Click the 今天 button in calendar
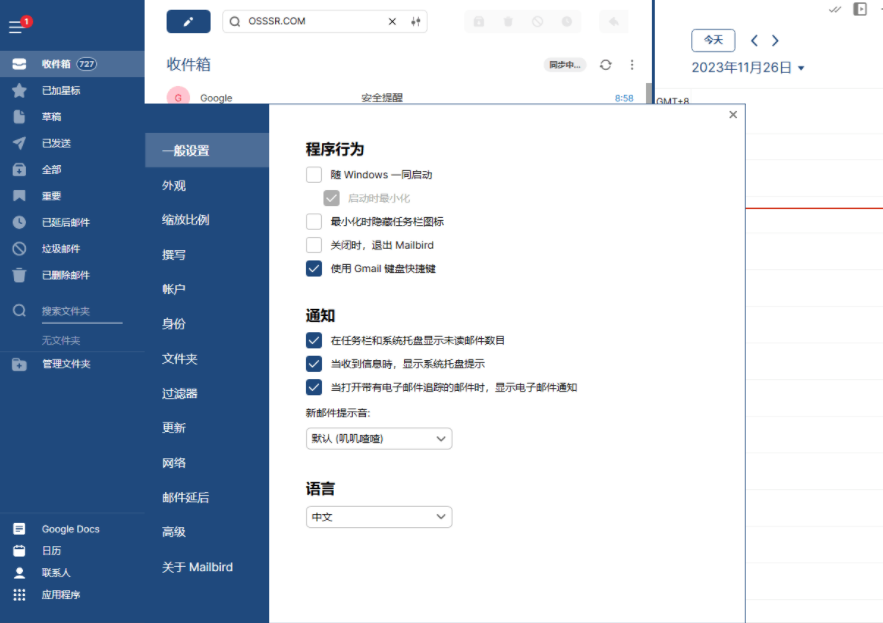This screenshot has width=883, height=623. (713, 40)
